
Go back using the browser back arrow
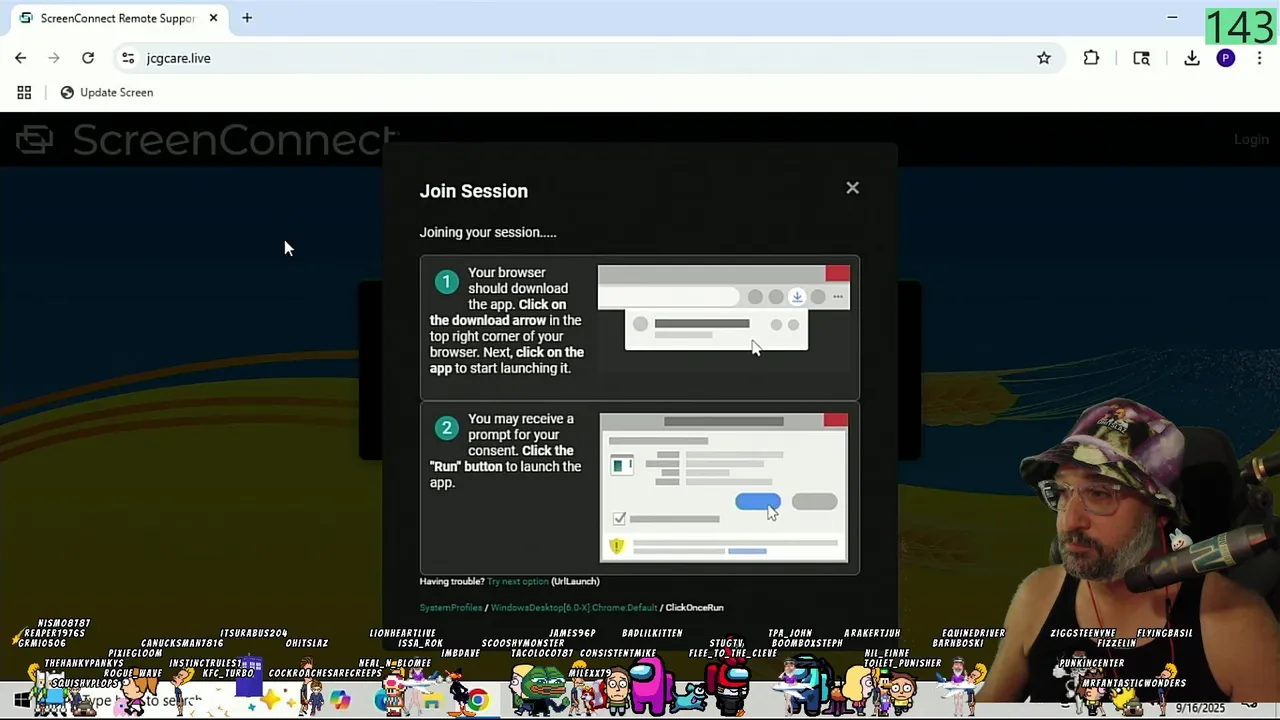tap(21, 58)
